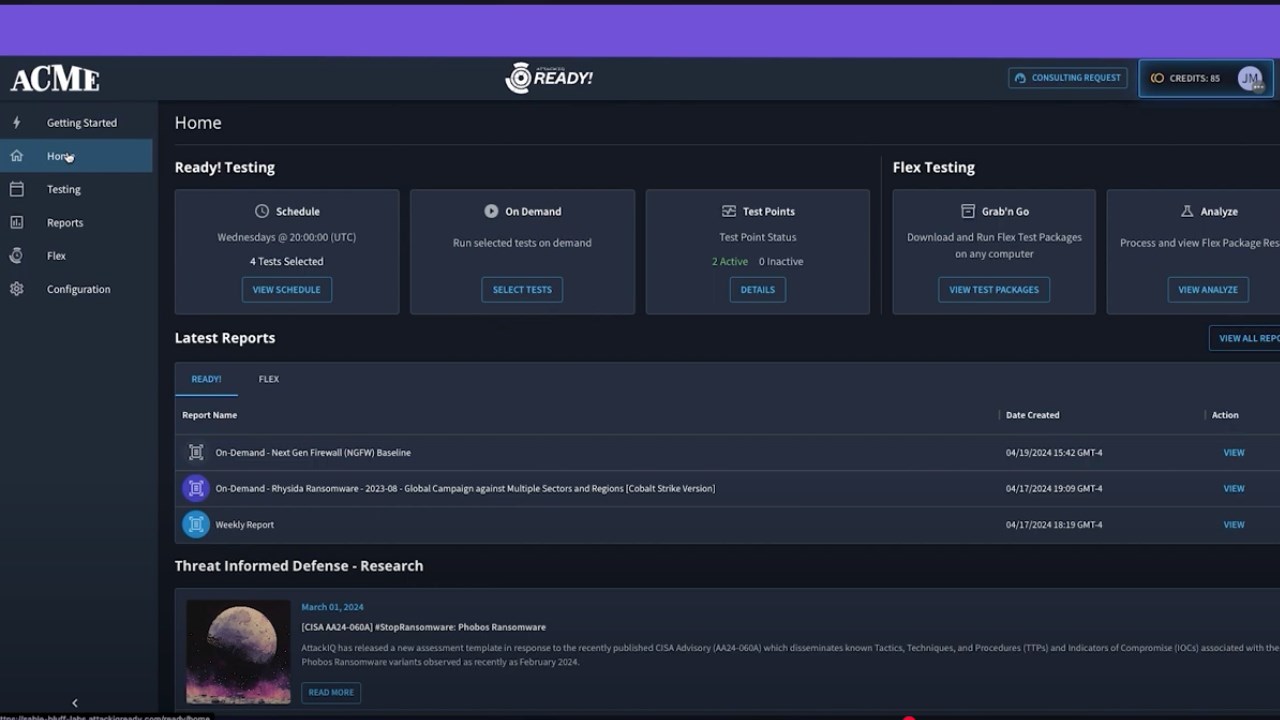Click "On-Demand - Next Gen Firewall (NGFW) Baseline" name

click(313, 453)
